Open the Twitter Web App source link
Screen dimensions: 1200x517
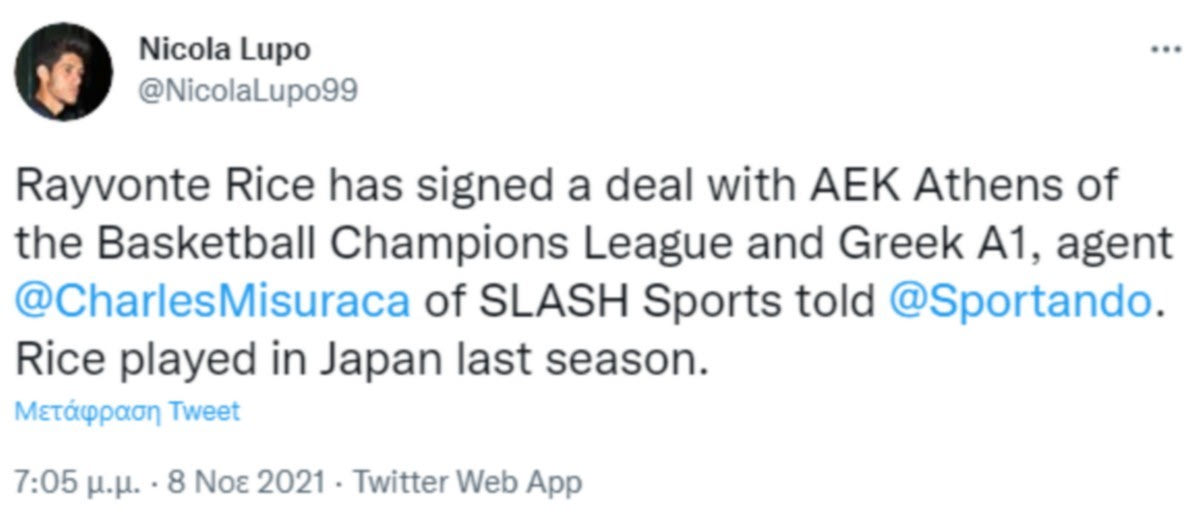click(468, 482)
